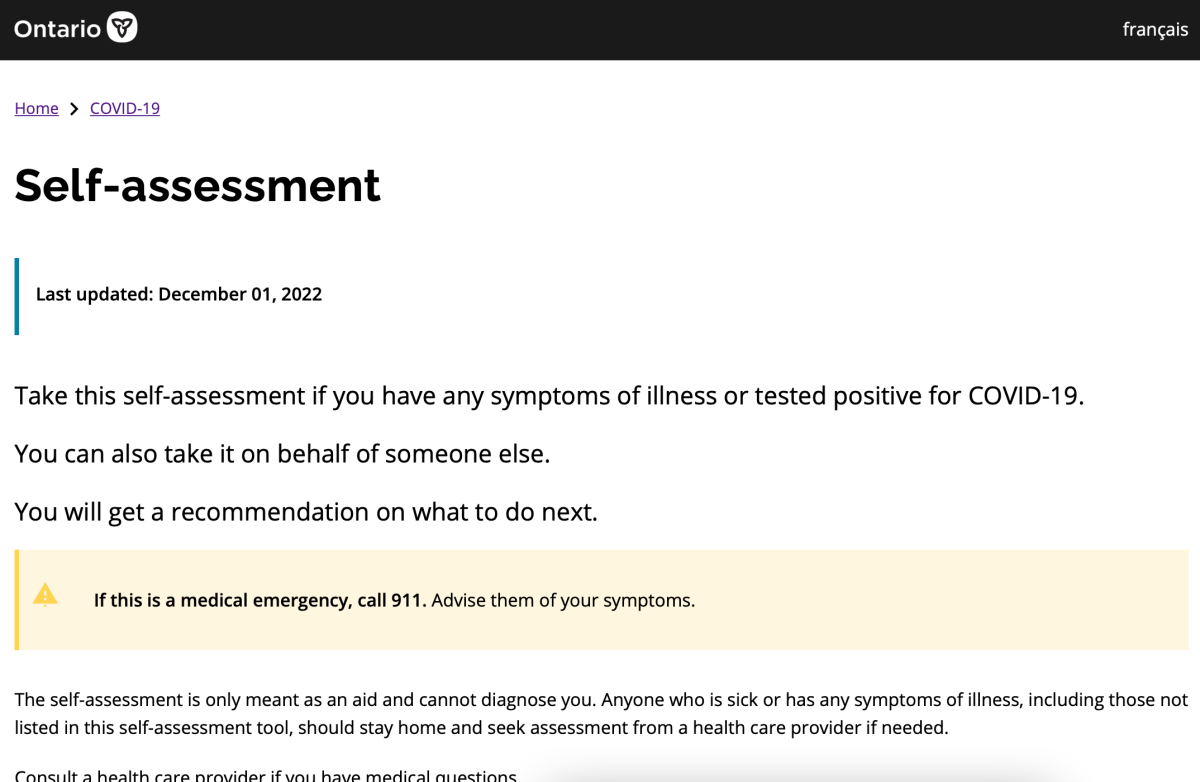The image size is (1200, 782).
Task: Click the Self-assessment page heading
Action: click(x=197, y=185)
